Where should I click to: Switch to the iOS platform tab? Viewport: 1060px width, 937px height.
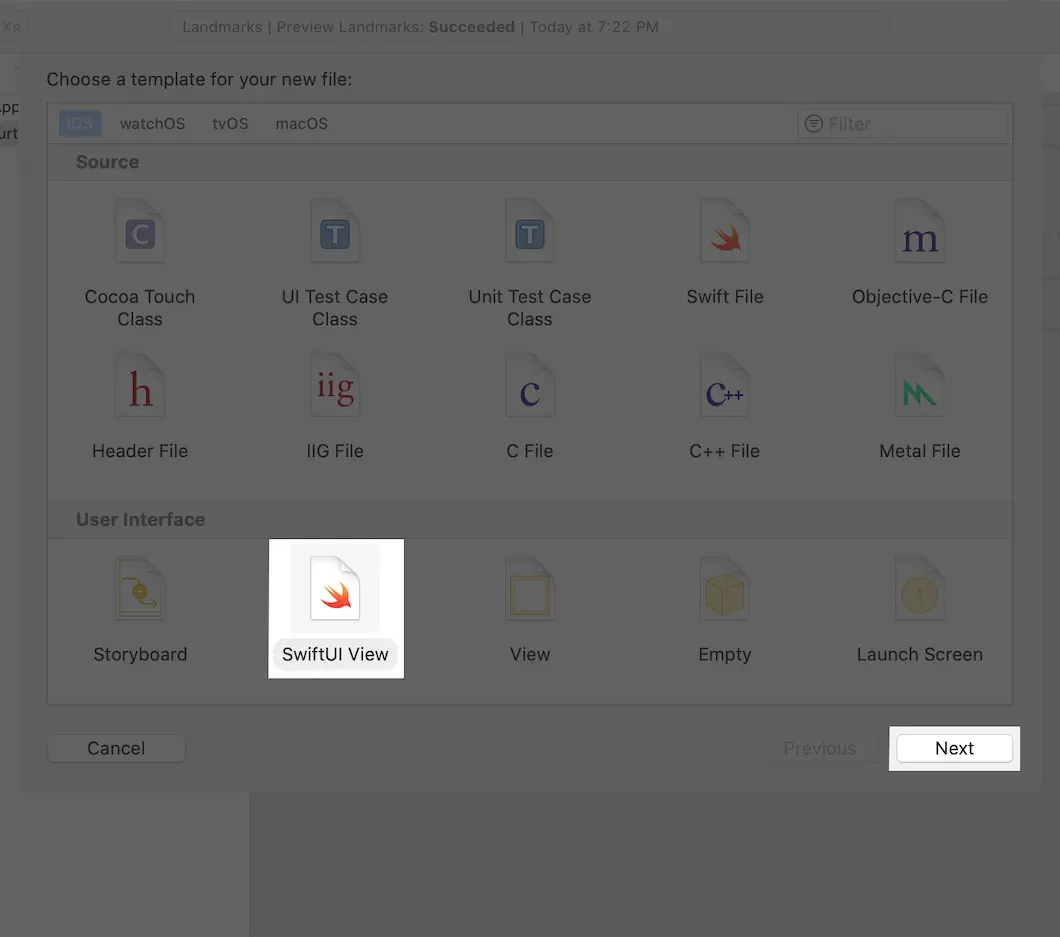pyautogui.click(x=80, y=124)
